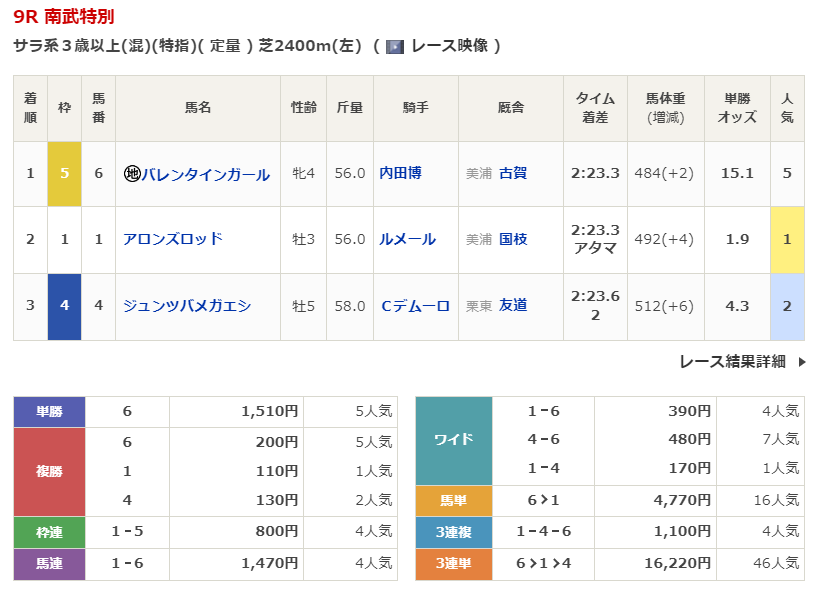Viewport: 821px width, 589px height.
Task: Open jockey profile for 内田博
Action: coord(400,173)
